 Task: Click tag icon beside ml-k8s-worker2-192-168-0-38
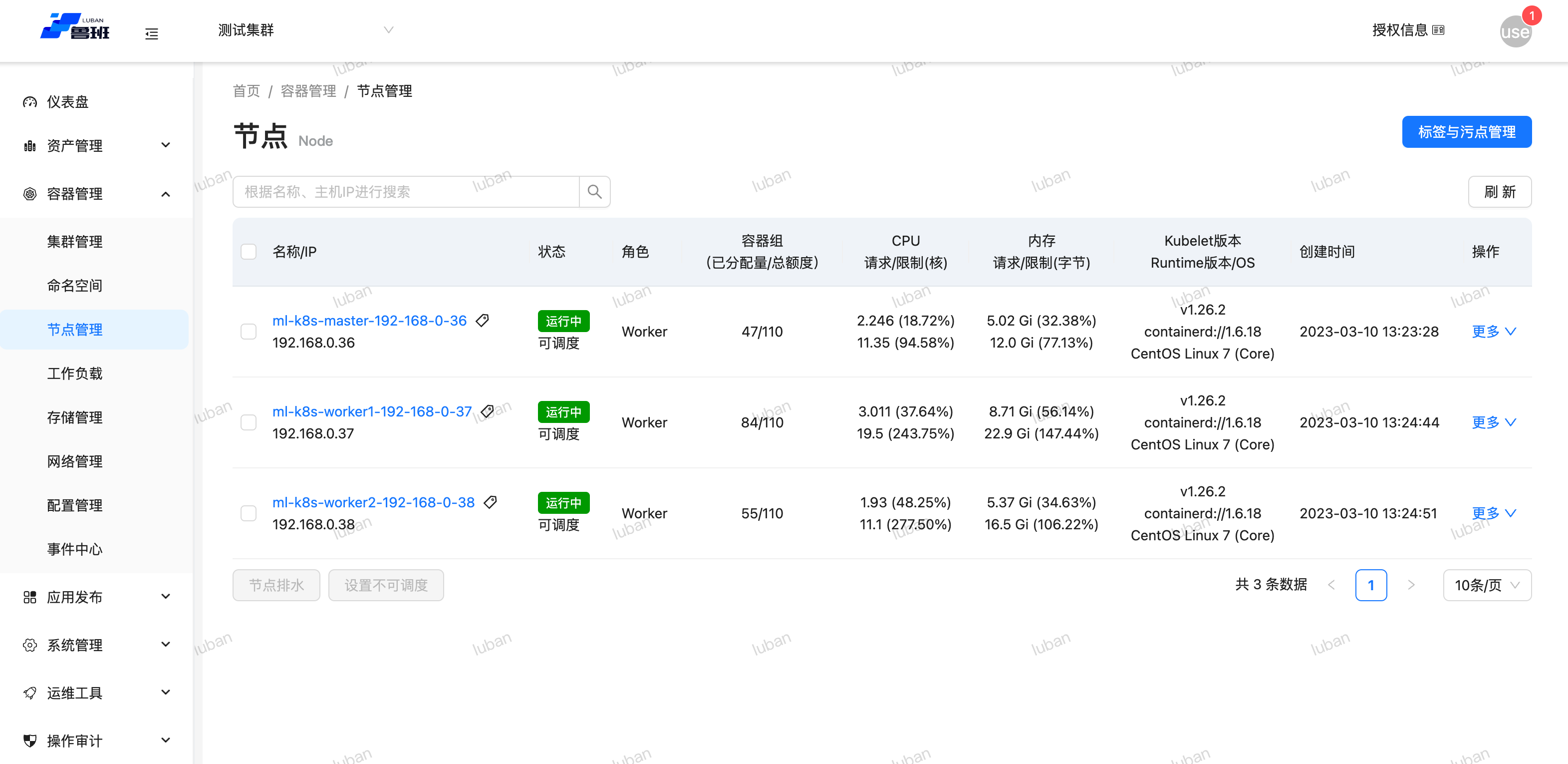[490, 502]
